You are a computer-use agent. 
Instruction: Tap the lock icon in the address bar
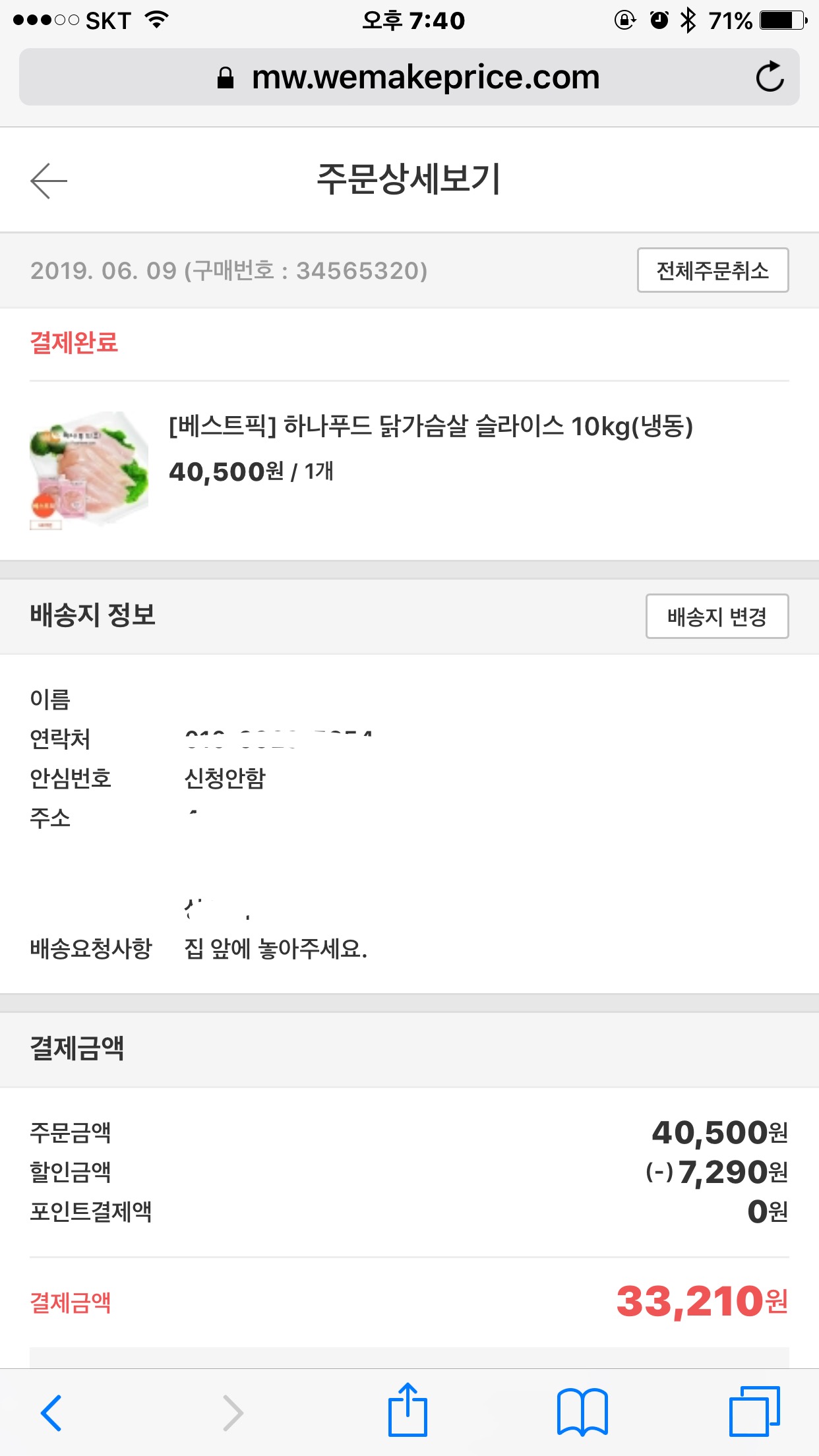(x=226, y=78)
